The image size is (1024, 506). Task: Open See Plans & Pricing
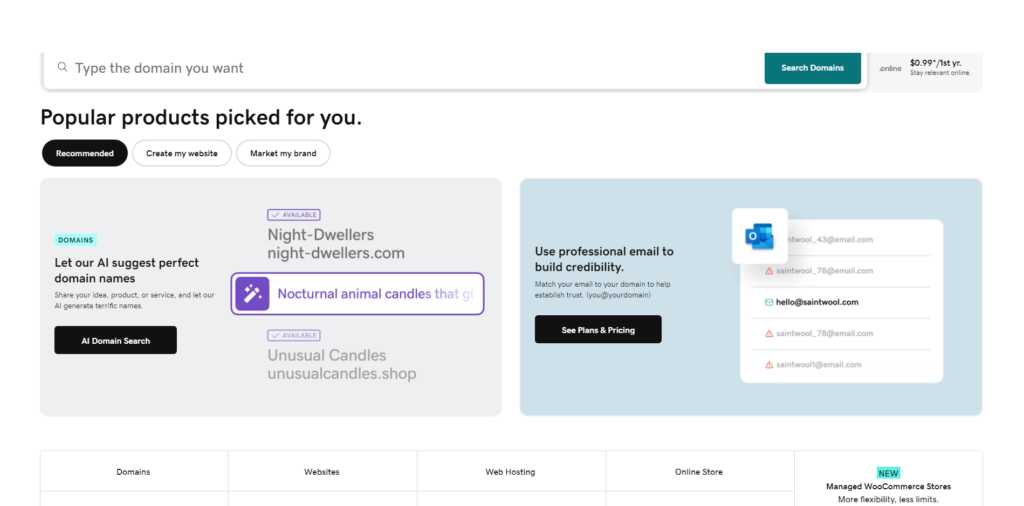598,330
